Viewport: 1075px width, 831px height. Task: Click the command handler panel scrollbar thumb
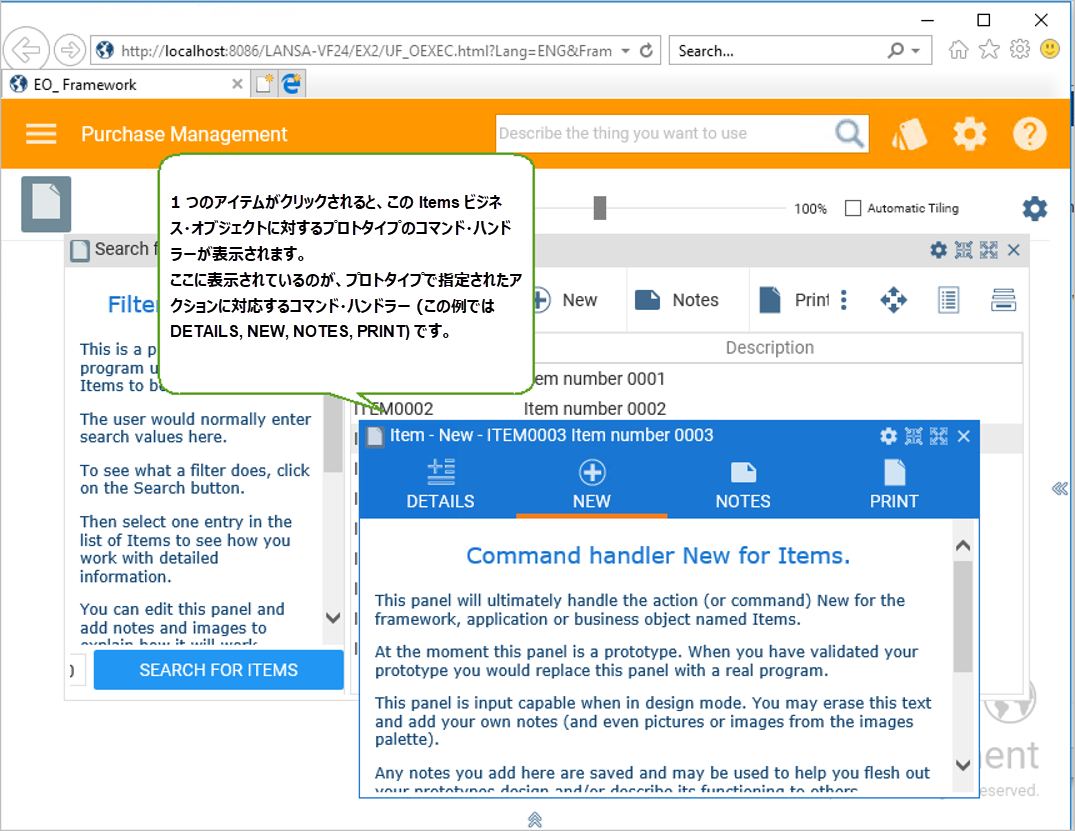(963, 617)
